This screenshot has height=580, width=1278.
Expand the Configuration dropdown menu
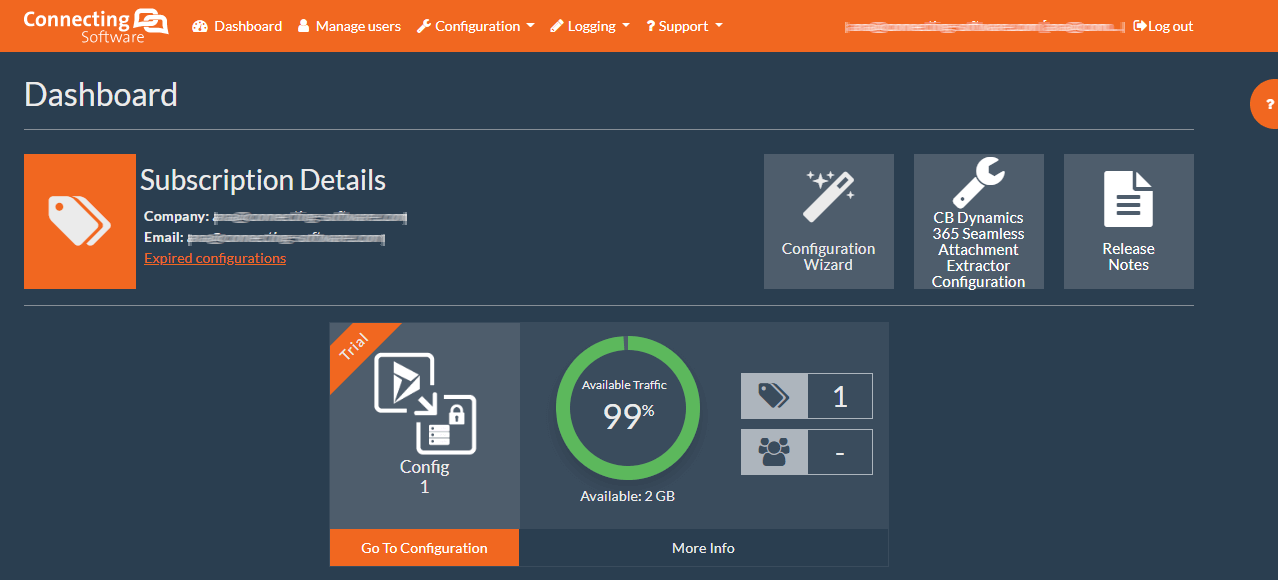click(x=476, y=26)
